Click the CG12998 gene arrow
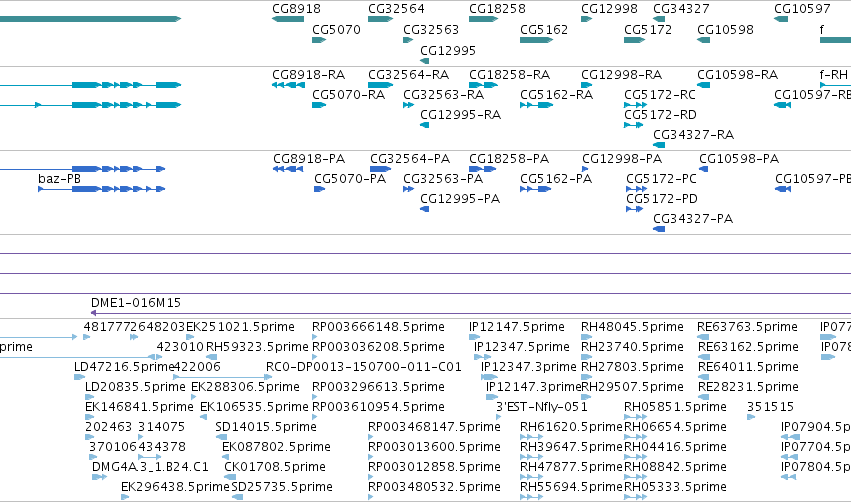The width and height of the screenshot is (851, 502). [587, 19]
